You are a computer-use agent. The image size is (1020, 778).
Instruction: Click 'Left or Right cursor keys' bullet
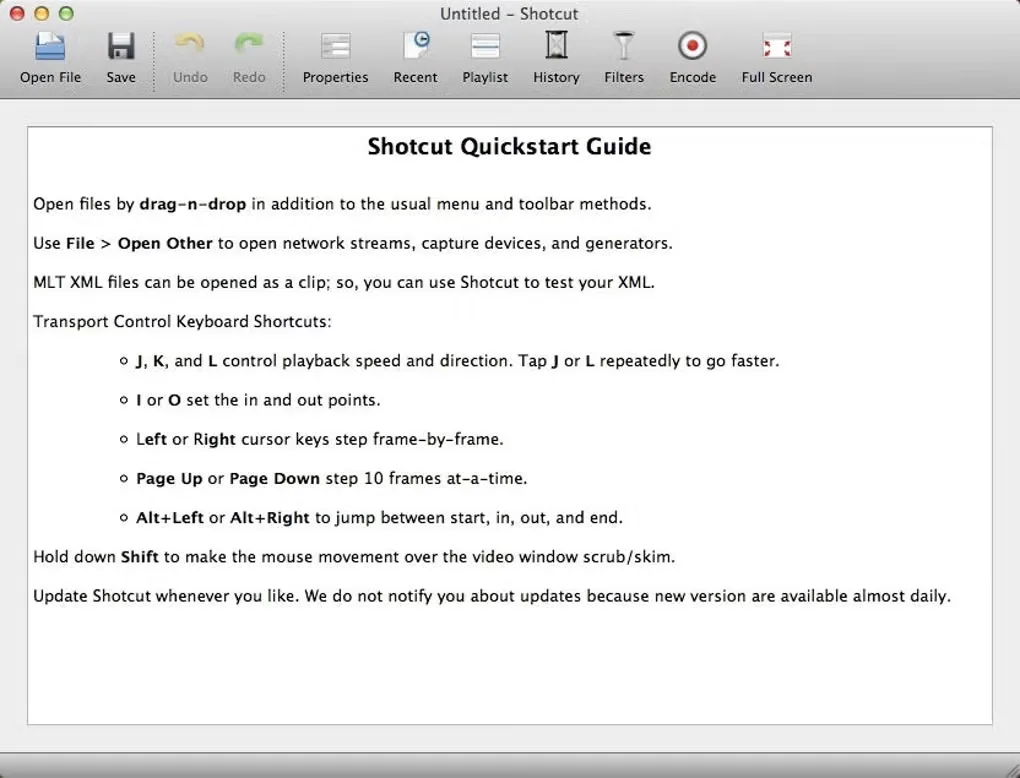tap(319, 439)
